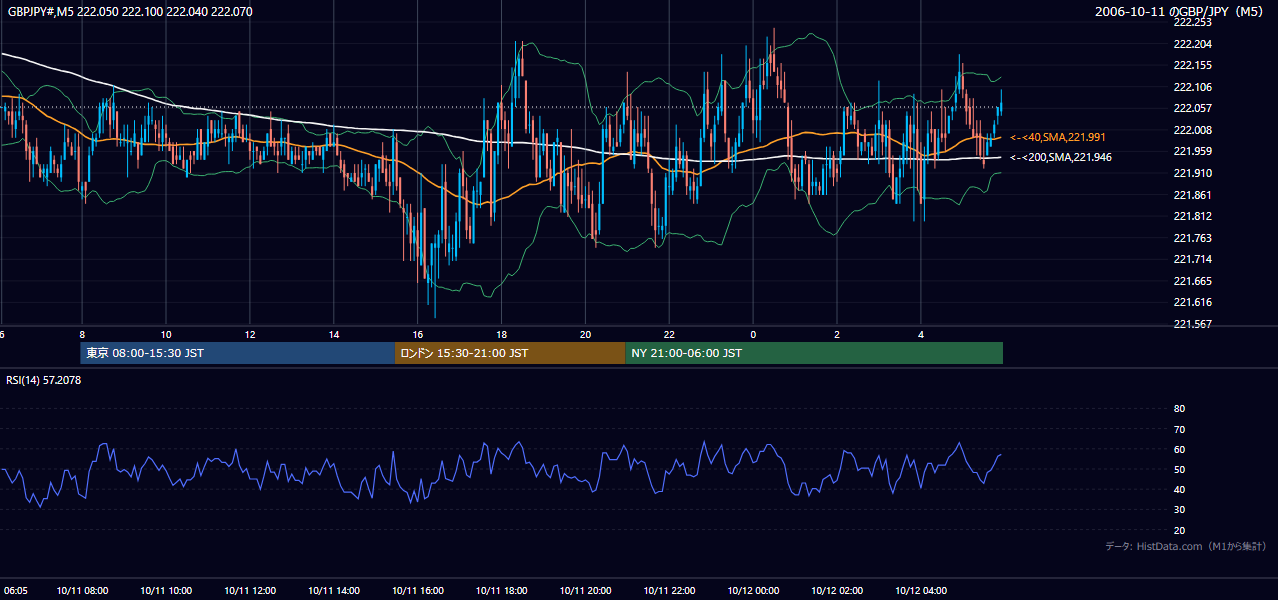Click price axis value 221.616
Image resolution: width=1278 pixels, height=600 pixels.
pos(1192,302)
